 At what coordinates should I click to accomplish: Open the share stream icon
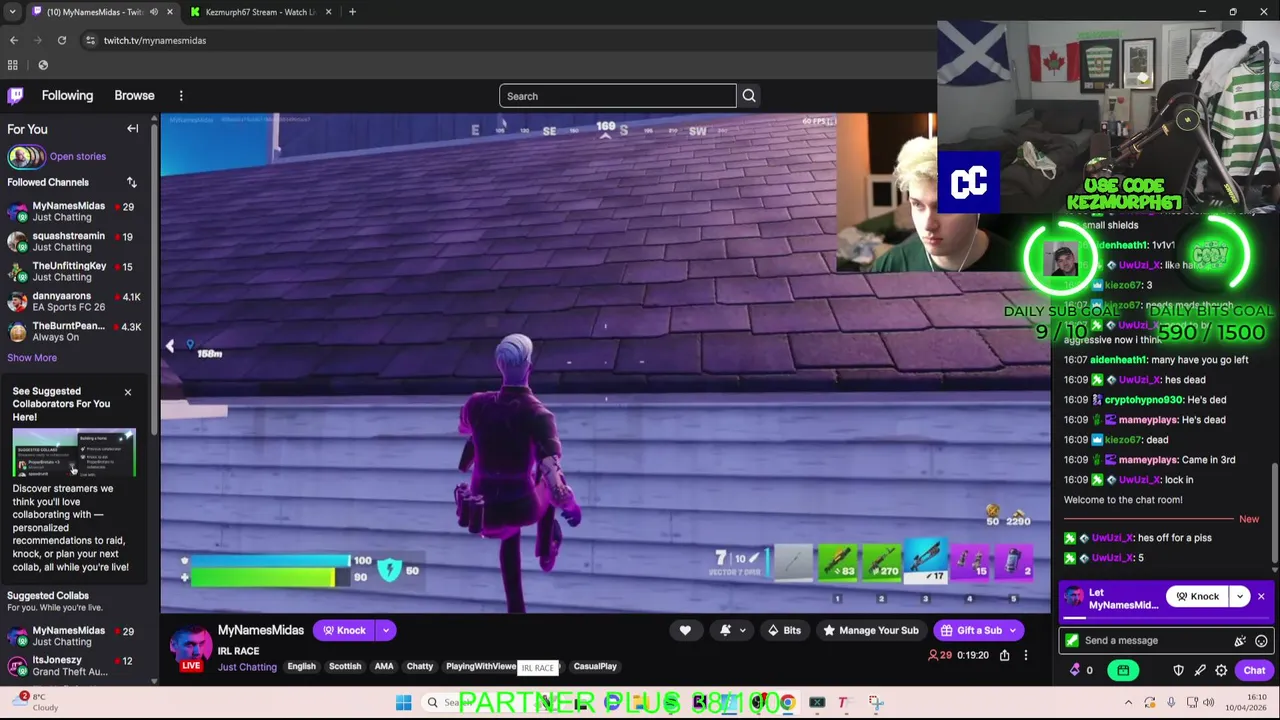(1004, 655)
